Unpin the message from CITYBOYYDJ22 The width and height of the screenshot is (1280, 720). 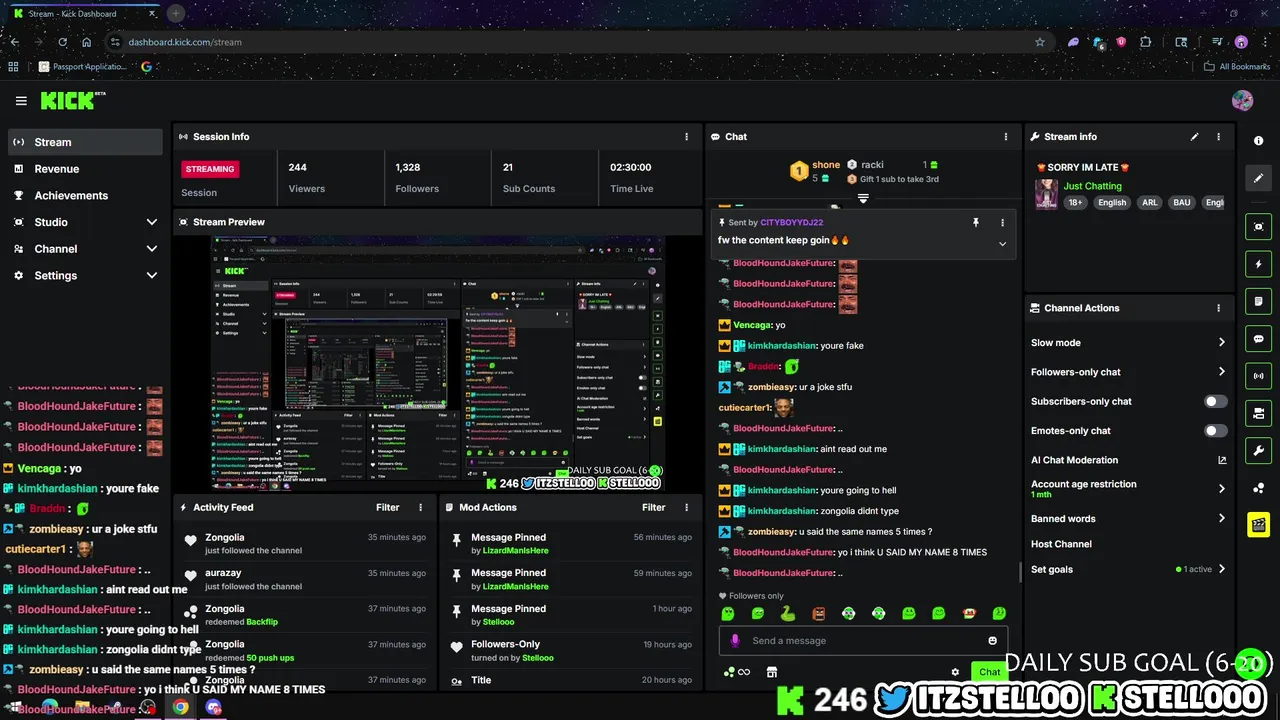coord(976,223)
